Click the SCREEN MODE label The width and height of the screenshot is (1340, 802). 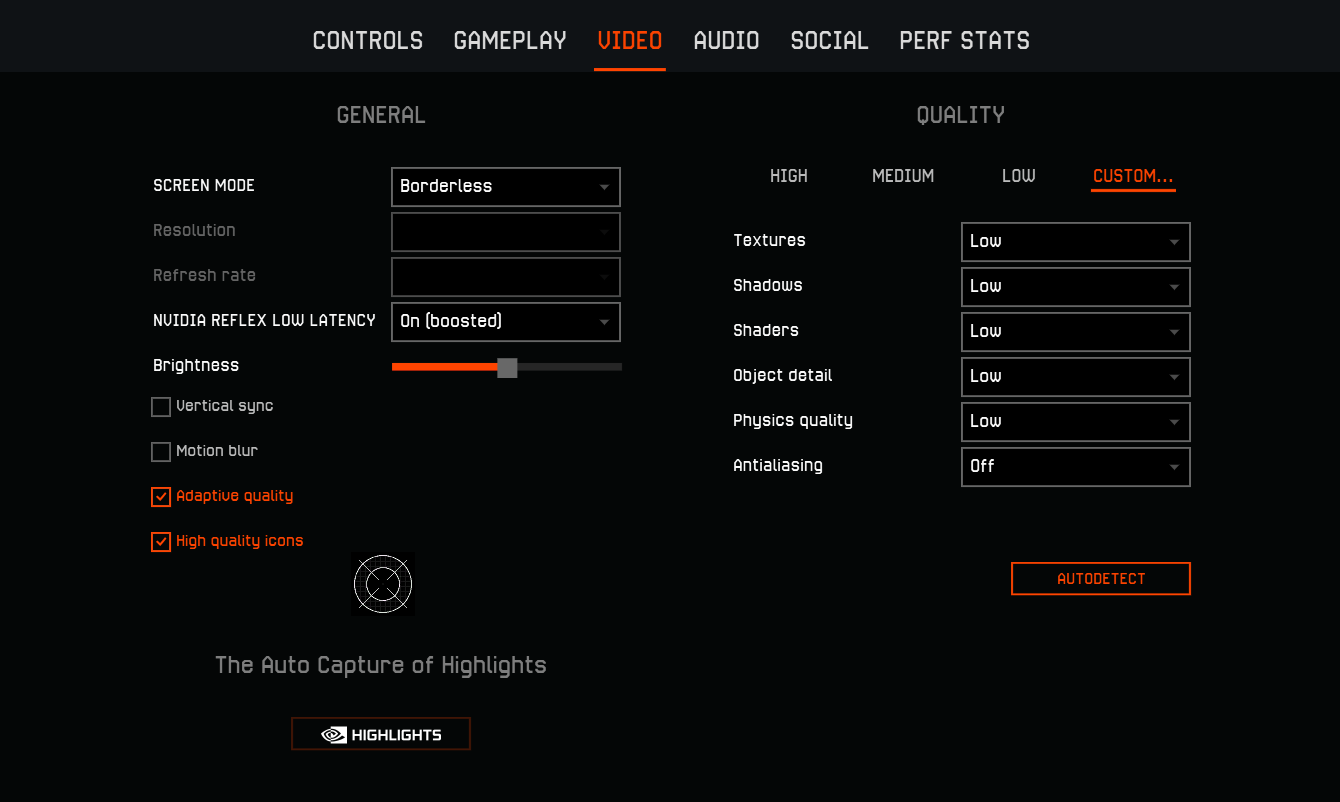[x=204, y=186]
